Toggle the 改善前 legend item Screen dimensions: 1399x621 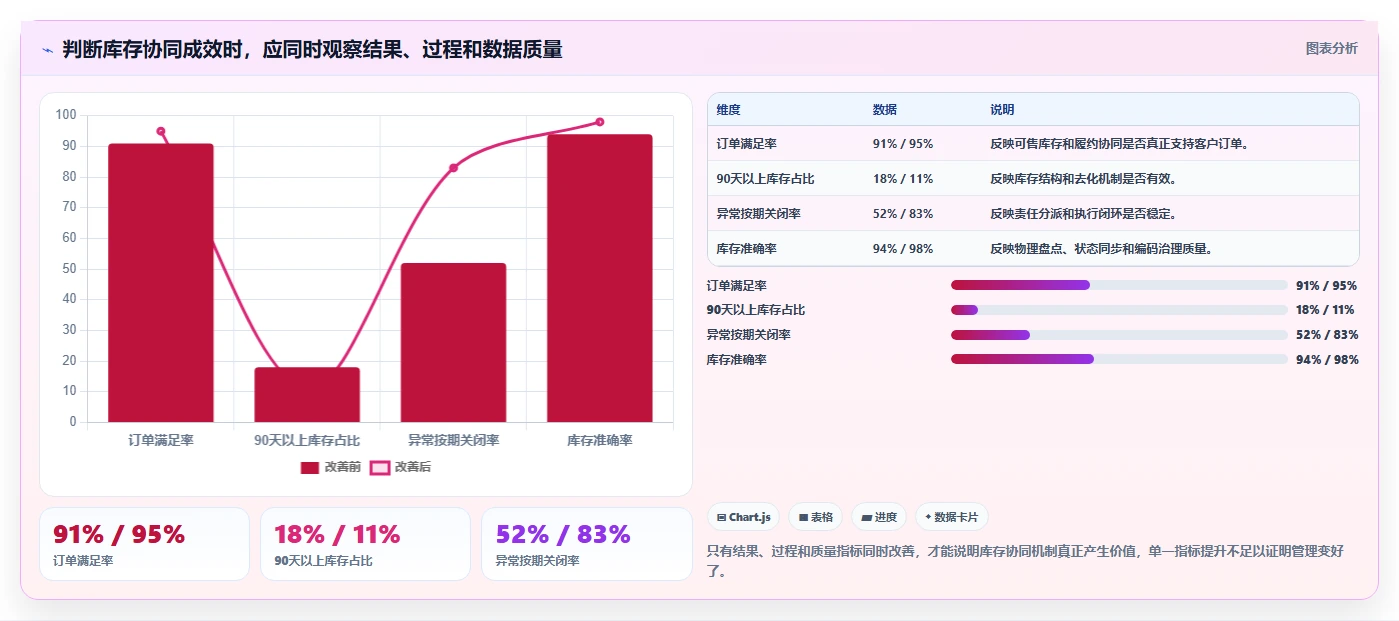[x=331, y=467]
